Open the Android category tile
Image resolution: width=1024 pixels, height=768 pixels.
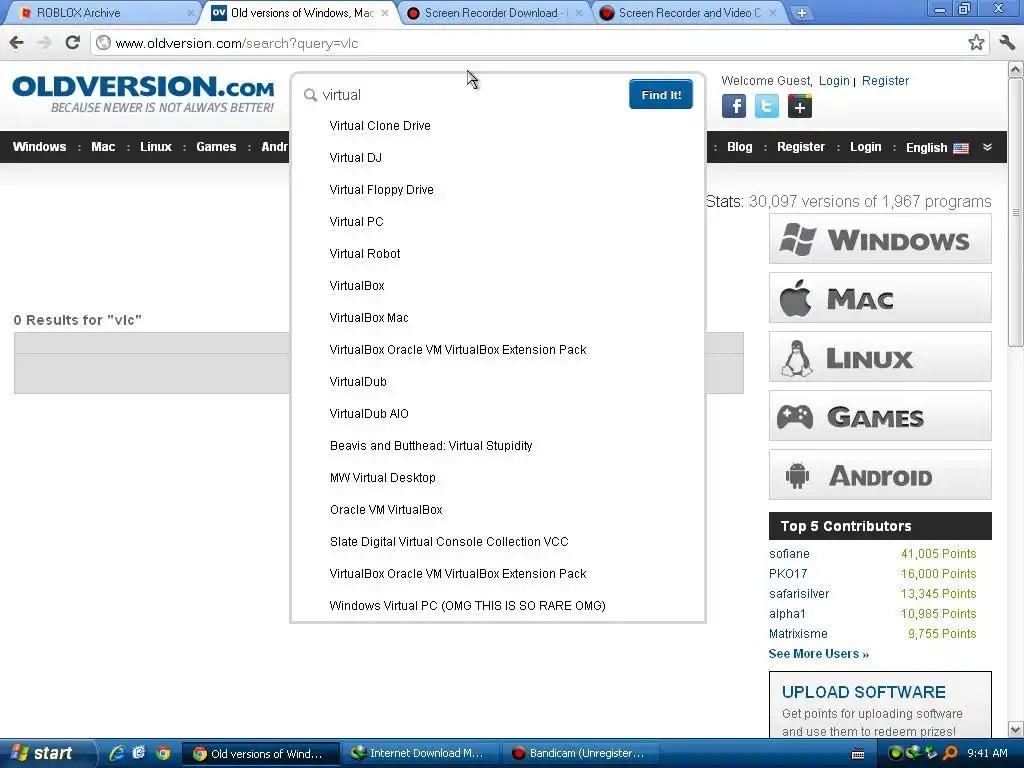[x=880, y=475]
